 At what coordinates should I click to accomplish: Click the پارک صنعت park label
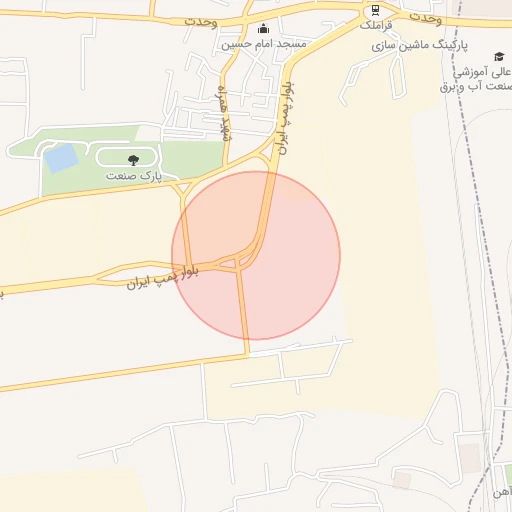pos(134,176)
